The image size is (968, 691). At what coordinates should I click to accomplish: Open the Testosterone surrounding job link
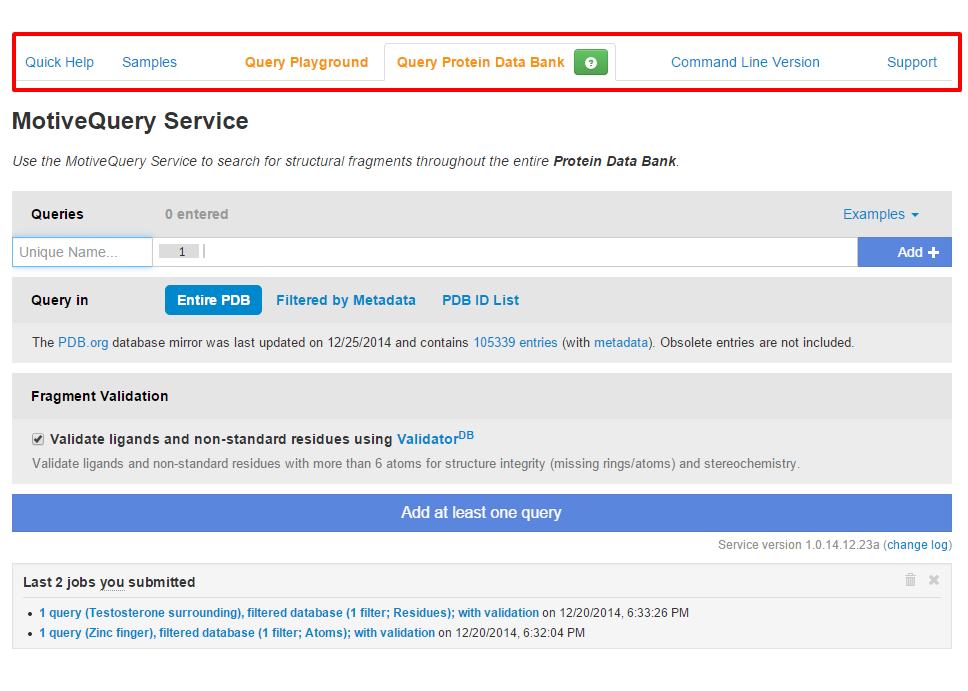pyautogui.click(x=289, y=613)
